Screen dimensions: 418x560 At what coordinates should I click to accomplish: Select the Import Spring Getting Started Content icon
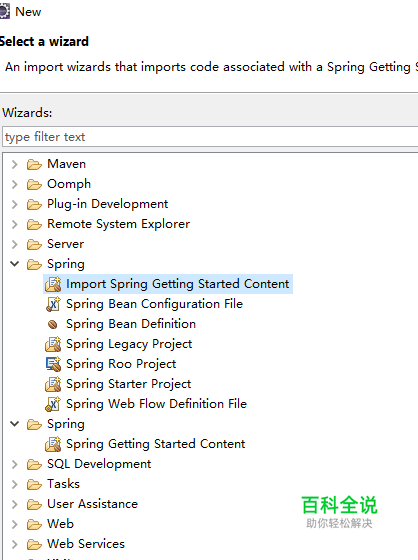click(x=53, y=284)
